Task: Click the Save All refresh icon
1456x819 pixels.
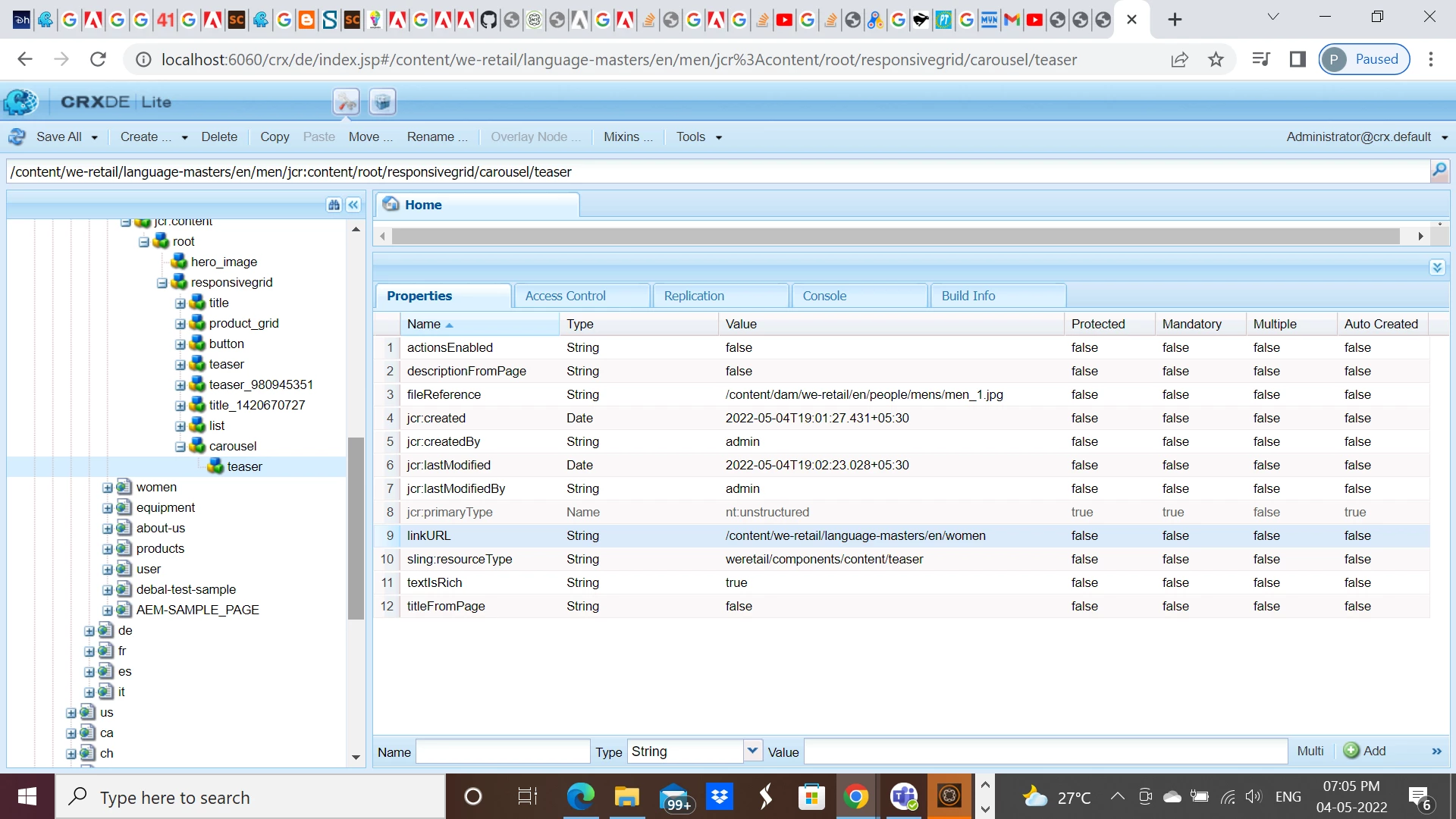Action: (17, 137)
